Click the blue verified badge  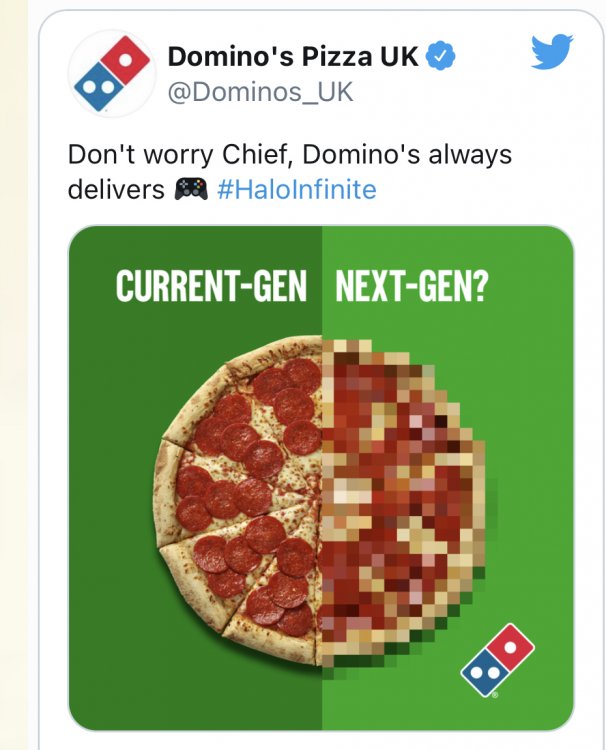point(440,57)
